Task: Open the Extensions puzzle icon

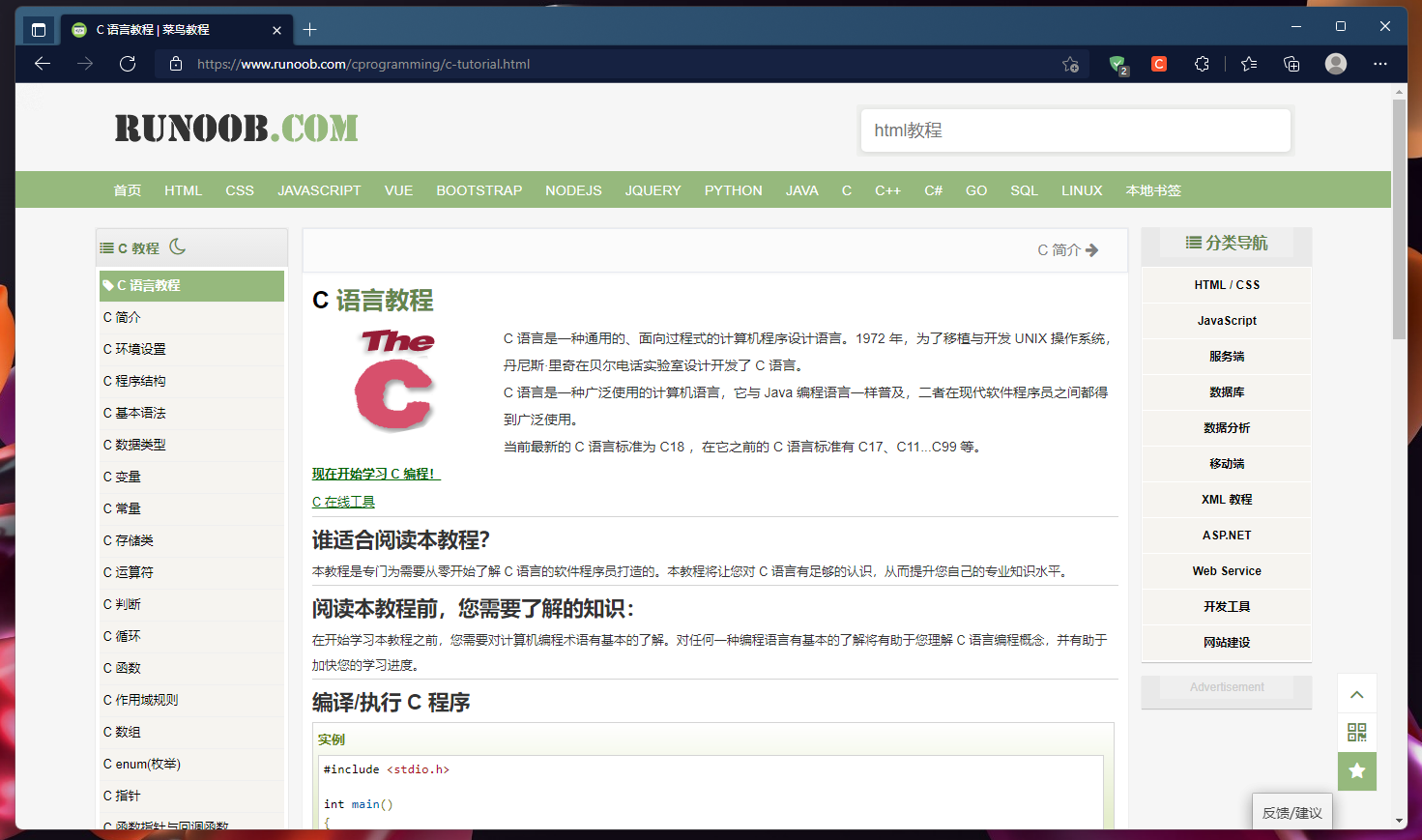Action: [1202, 64]
